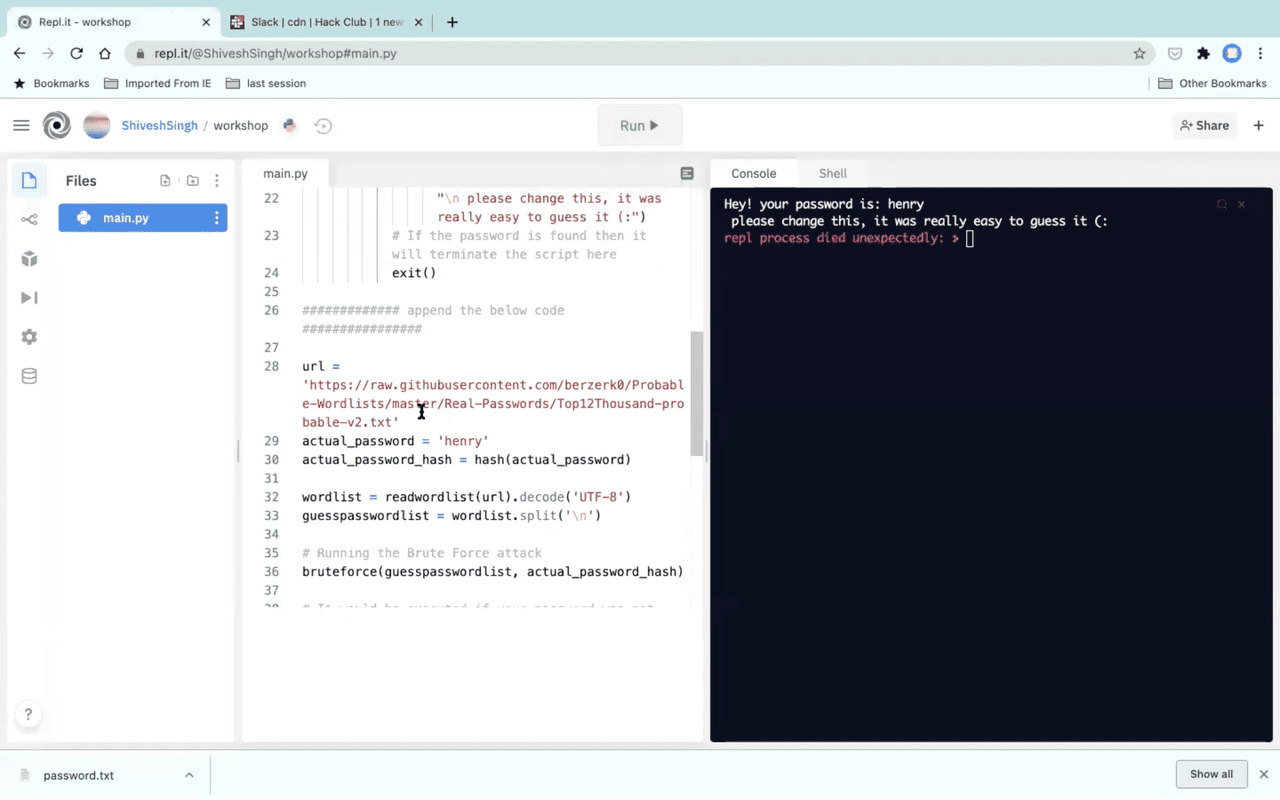Reload the browser page
Image resolution: width=1280 pixels, height=800 pixels.
(x=76, y=53)
